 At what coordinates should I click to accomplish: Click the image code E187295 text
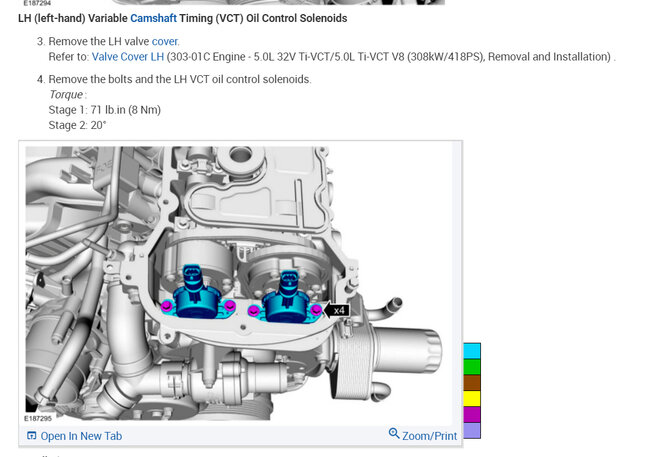38,418
